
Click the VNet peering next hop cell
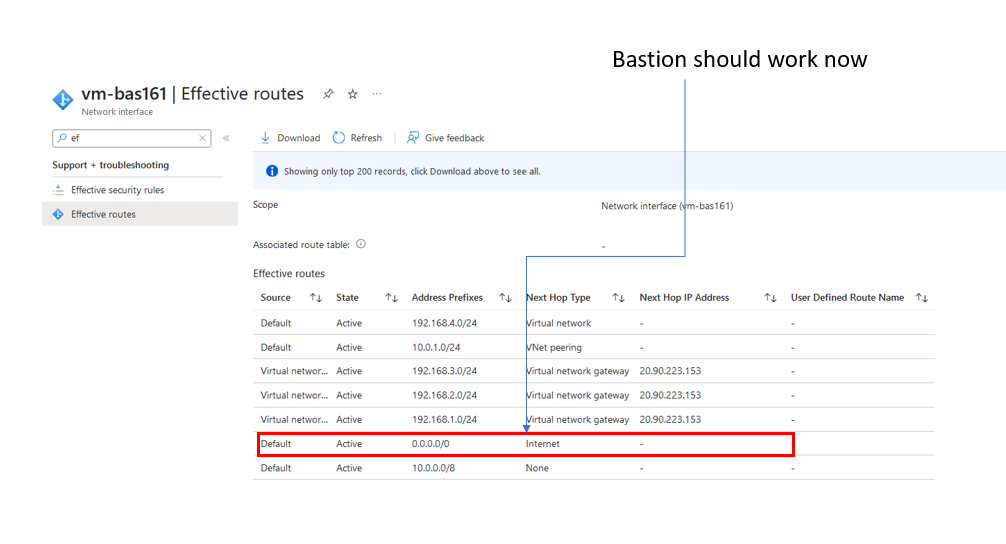554,348
